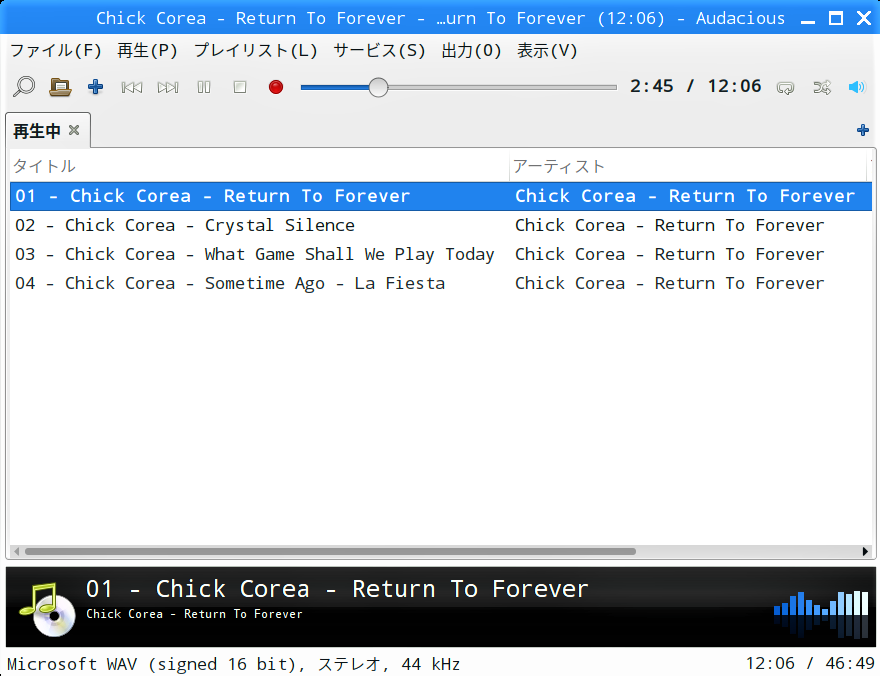Sort by アーティスト column header

688,166
